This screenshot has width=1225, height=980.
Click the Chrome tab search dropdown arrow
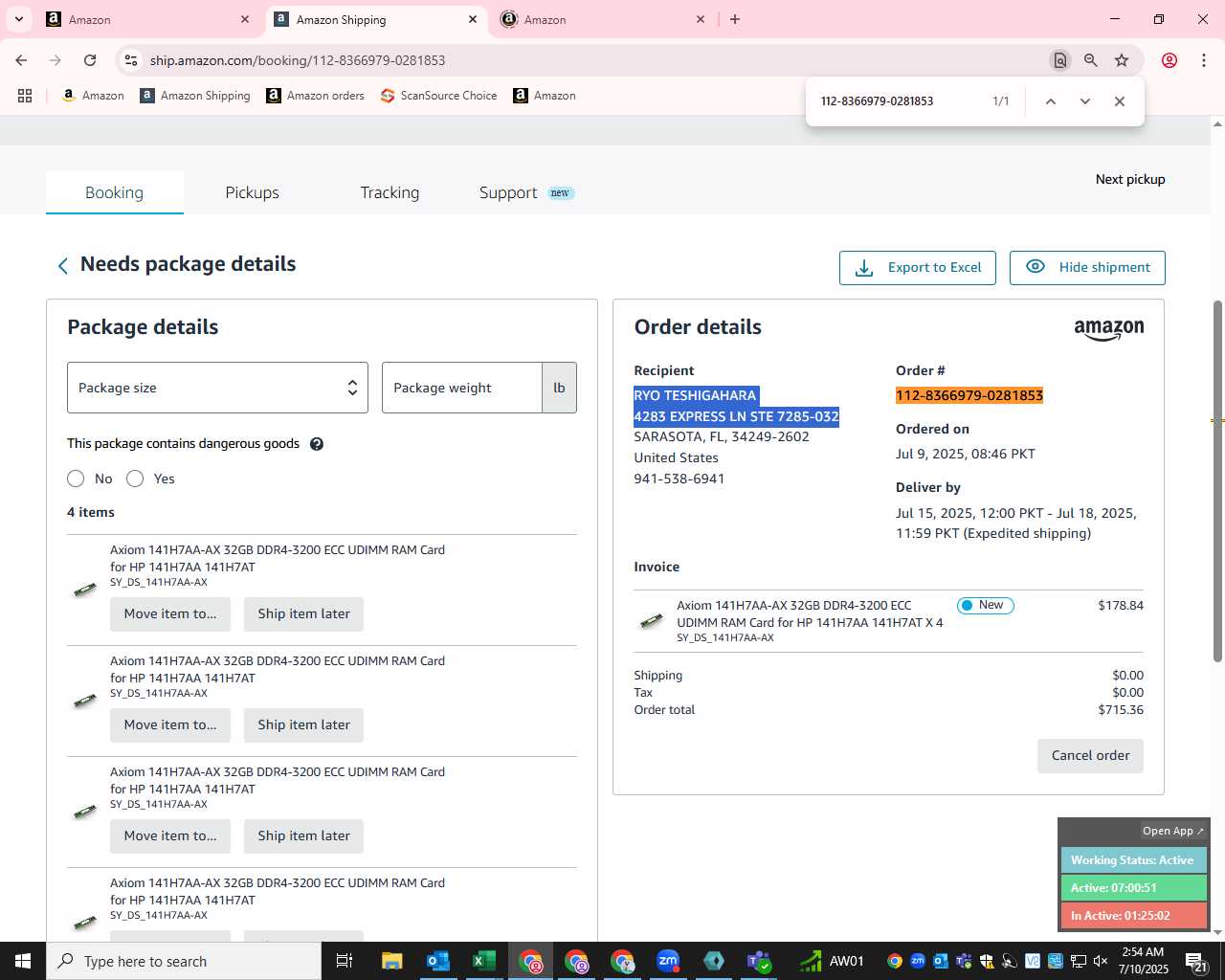click(19, 19)
